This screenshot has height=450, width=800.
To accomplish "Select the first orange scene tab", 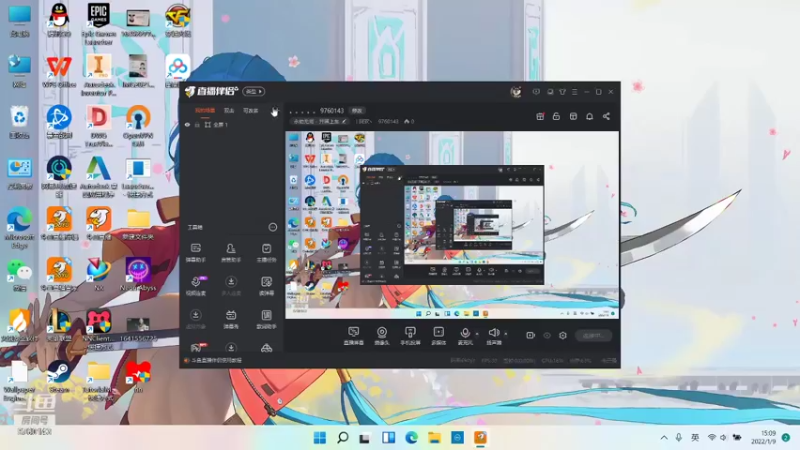I will pos(205,110).
